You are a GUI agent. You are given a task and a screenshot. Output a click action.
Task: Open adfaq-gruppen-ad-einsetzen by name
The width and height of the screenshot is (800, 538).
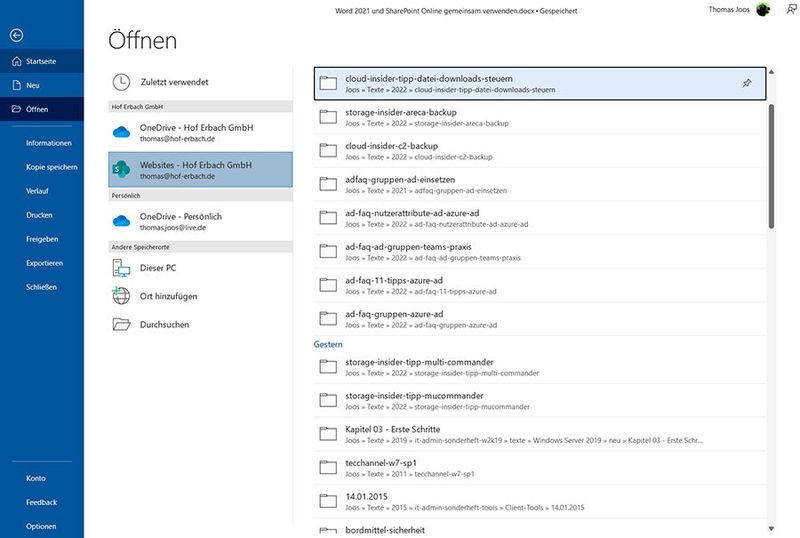click(x=400, y=180)
